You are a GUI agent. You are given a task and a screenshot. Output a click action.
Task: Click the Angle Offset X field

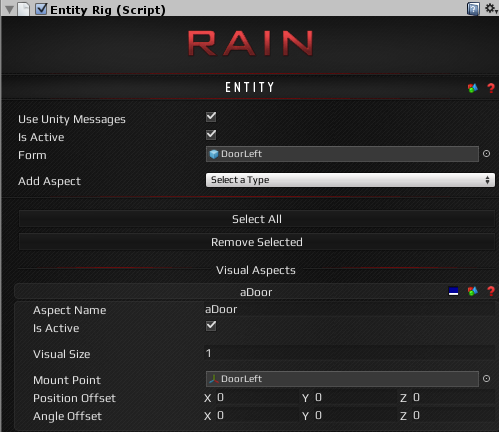coord(257,415)
